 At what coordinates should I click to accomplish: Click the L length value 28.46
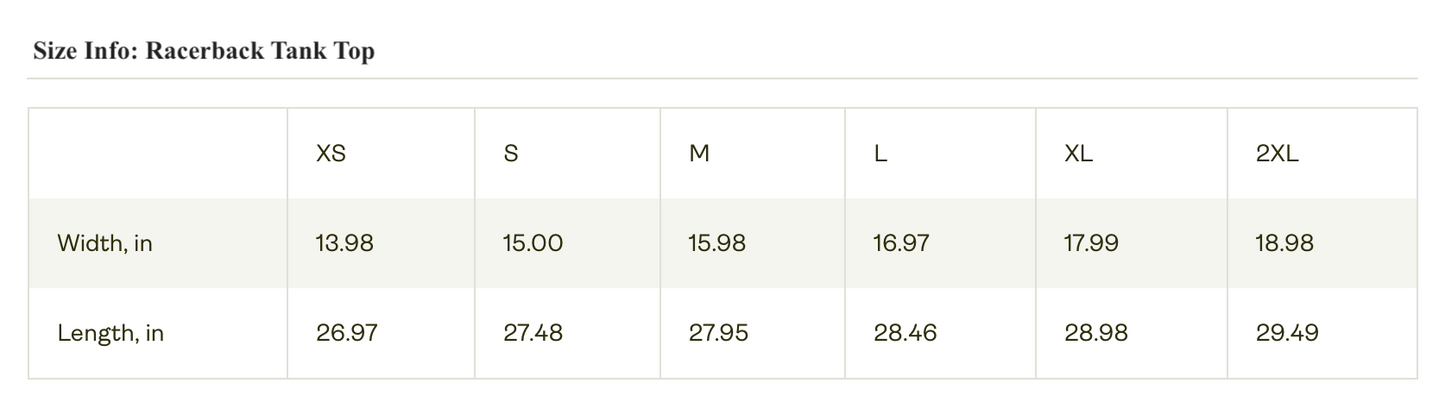(x=905, y=333)
